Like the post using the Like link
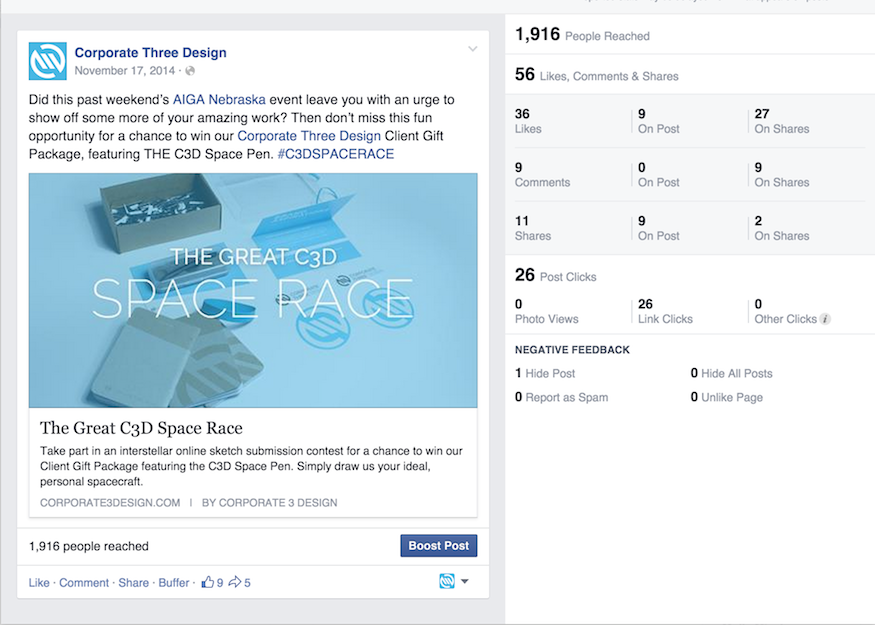 pos(39,583)
